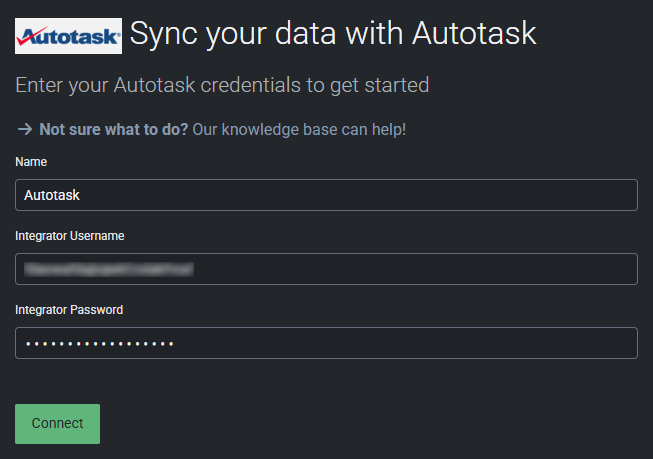The height and width of the screenshot is (459, 653).
Task: Click the "Integrator Username" label
Action: pos(69,236)
